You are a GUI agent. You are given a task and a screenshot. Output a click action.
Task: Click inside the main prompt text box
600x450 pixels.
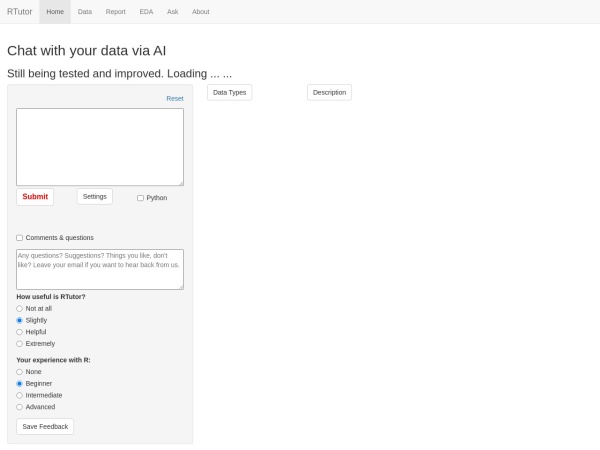tap(100, 146)
